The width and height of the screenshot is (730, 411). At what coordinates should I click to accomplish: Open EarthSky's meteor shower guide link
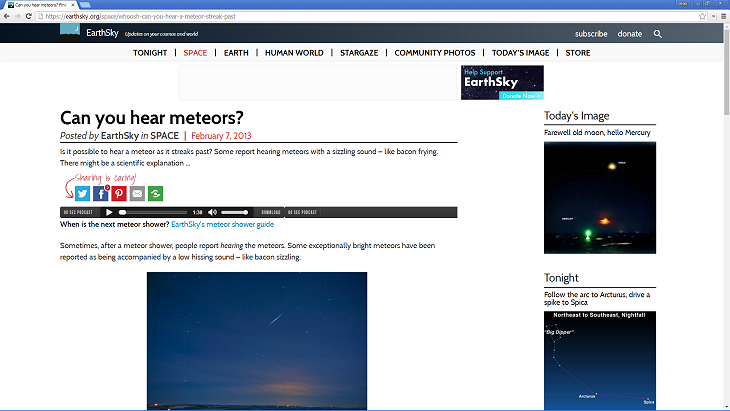point(223,224)
